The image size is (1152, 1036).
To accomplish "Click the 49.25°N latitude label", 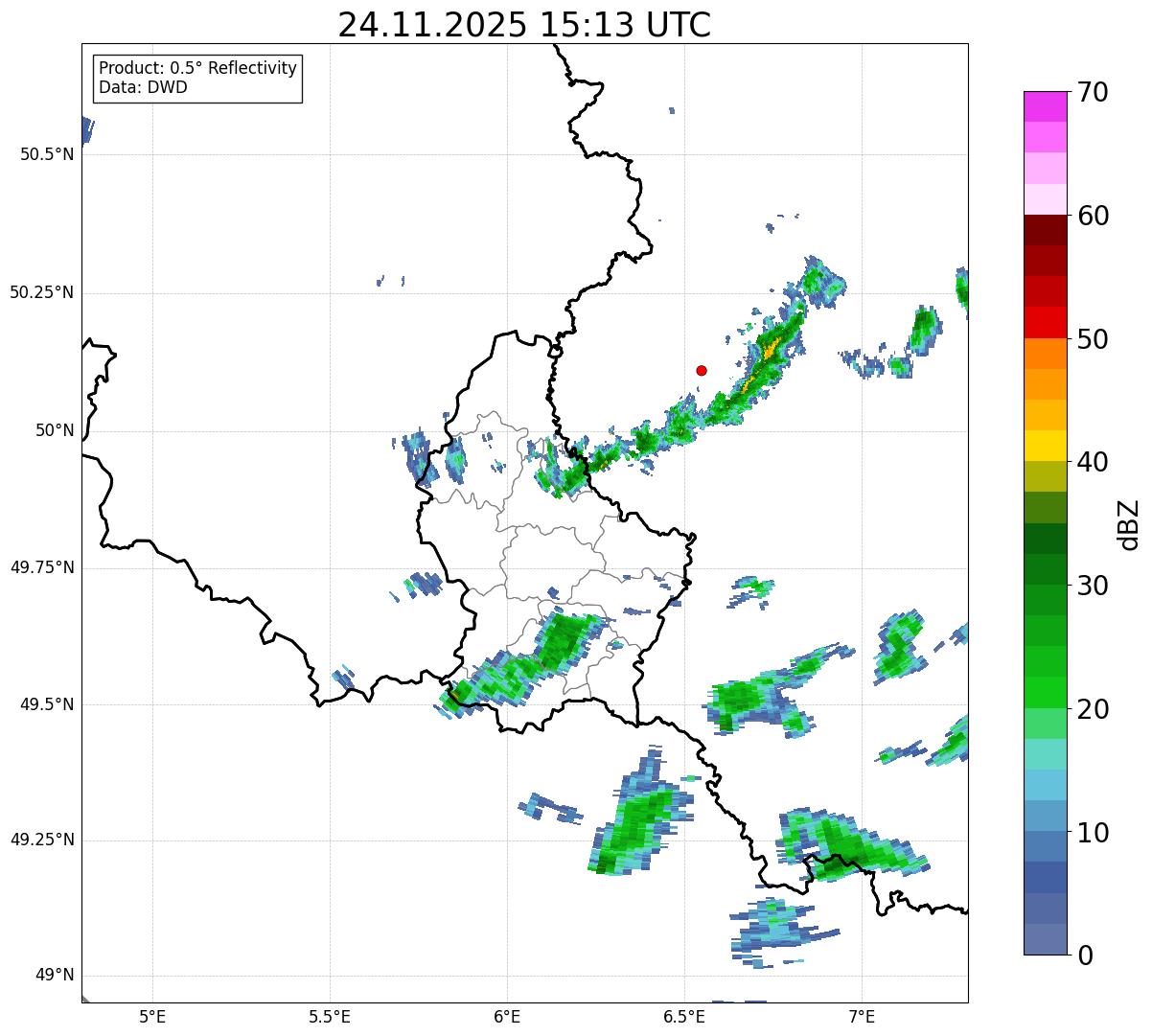I will 41,840.
